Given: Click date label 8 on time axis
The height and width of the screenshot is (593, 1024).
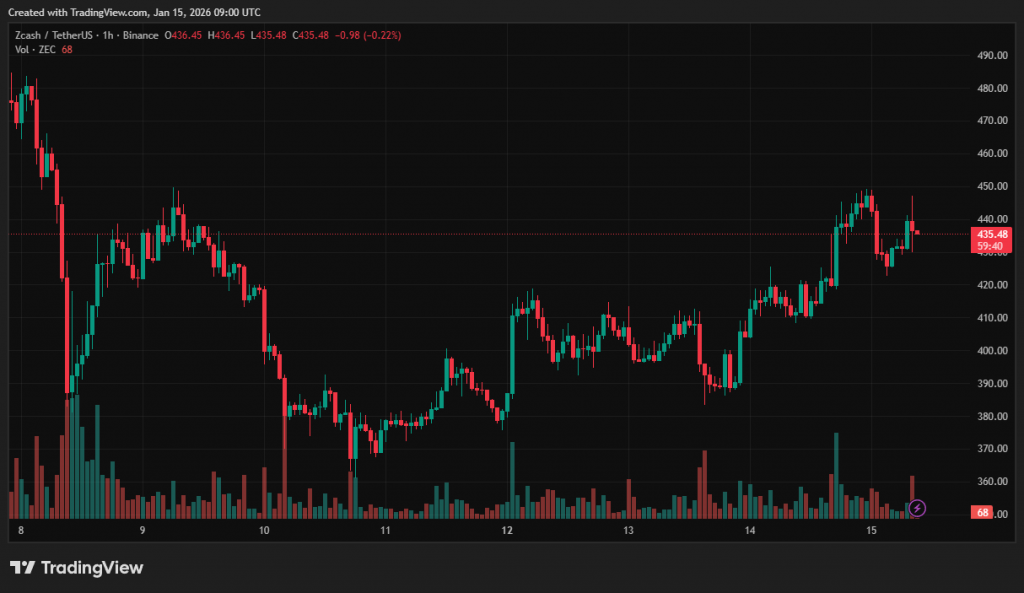Looking at the screenshot, I should 20,531.
